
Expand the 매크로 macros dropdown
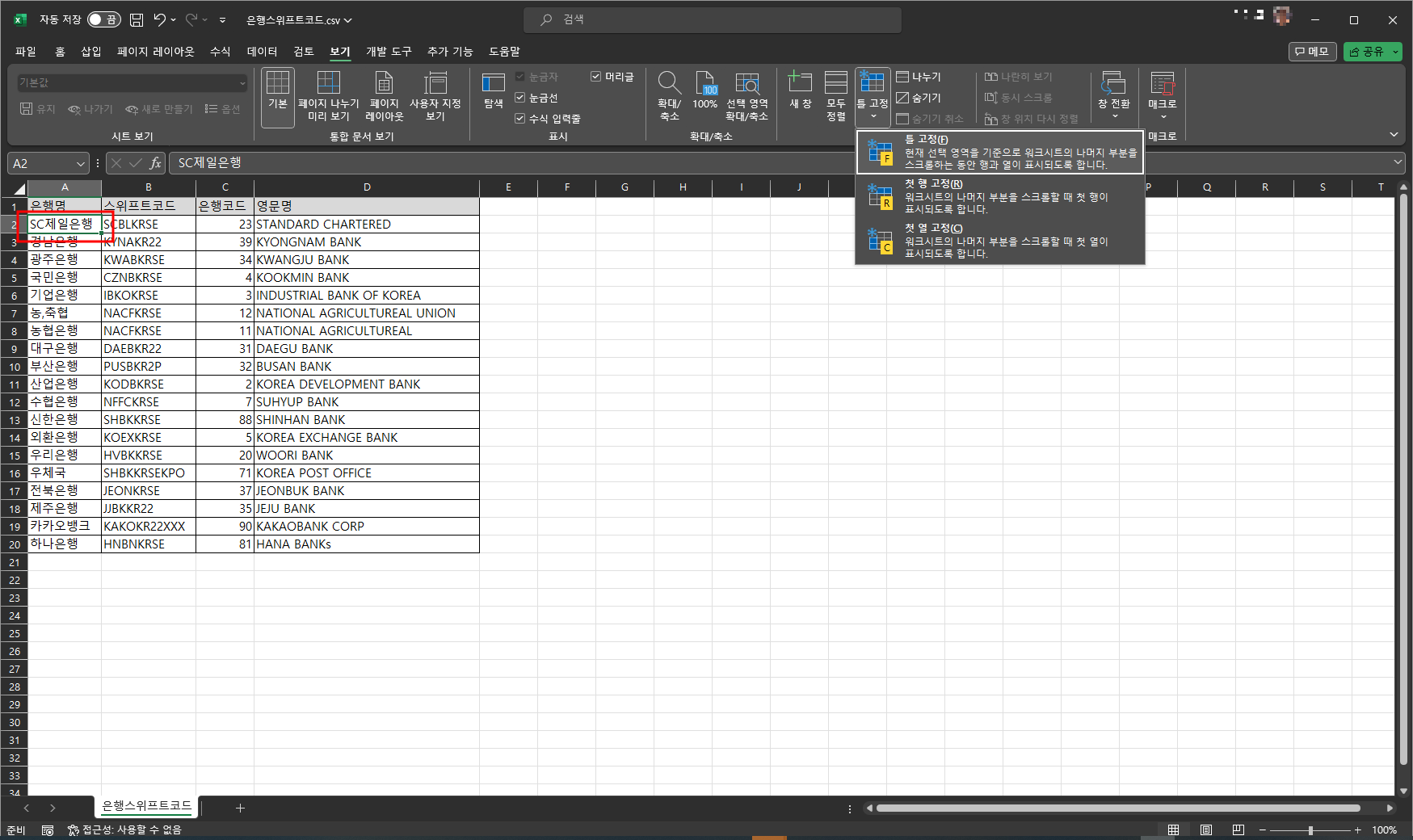[x=1163, y=117]
